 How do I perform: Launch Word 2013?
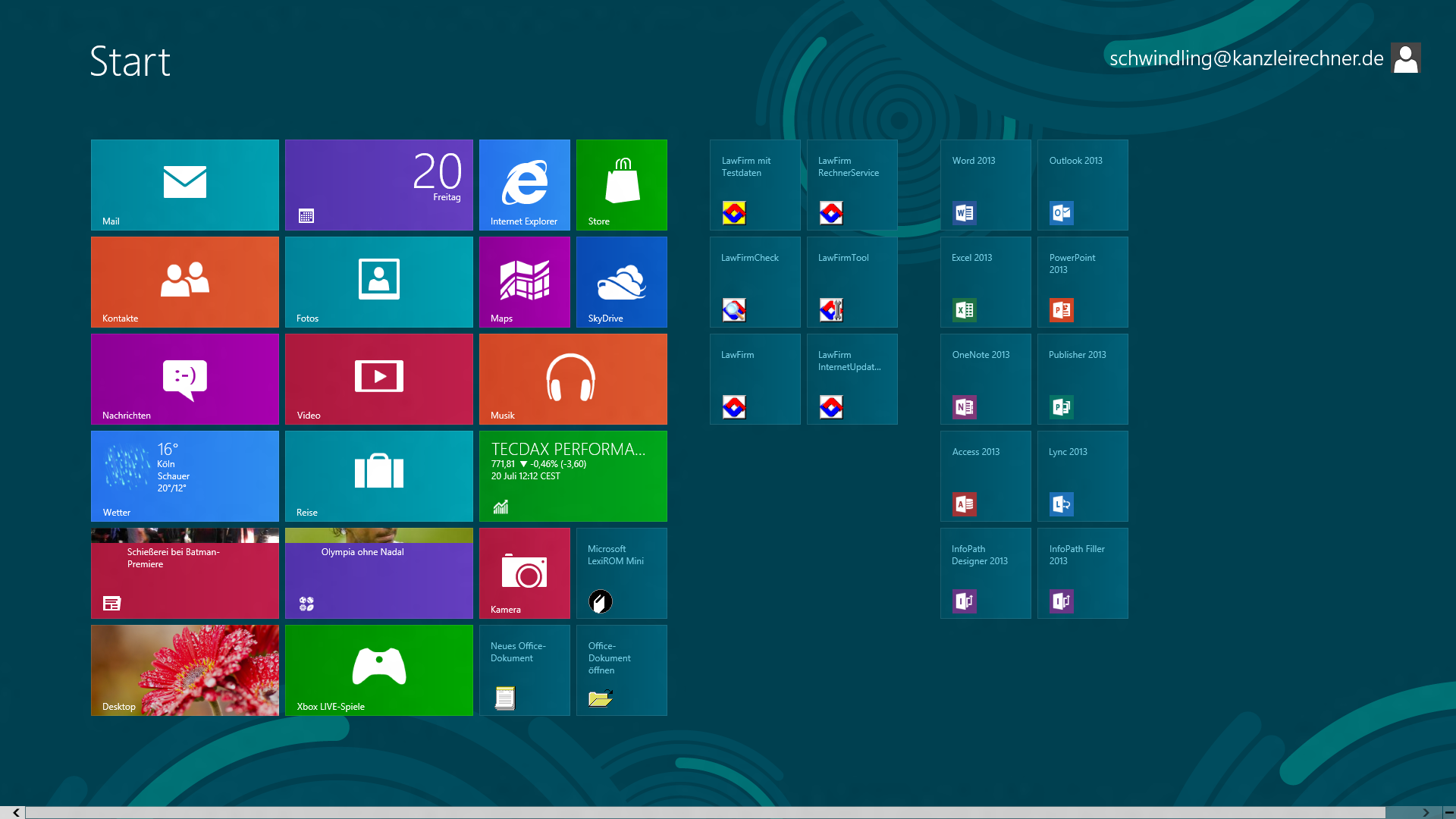(x=985, y=185)
